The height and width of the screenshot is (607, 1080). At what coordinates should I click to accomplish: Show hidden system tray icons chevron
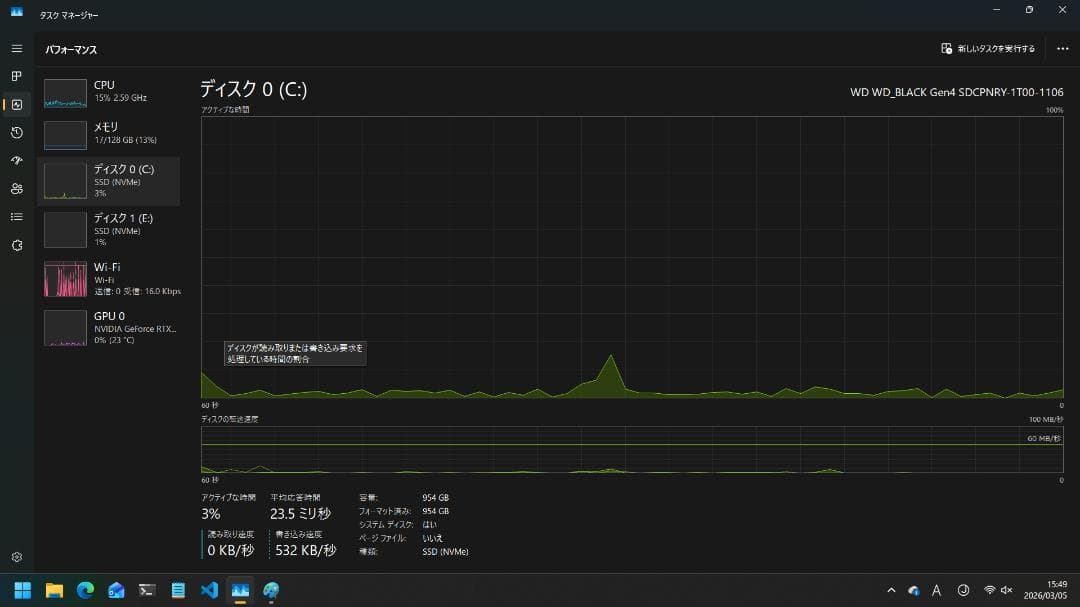click(x=891, y=590)
